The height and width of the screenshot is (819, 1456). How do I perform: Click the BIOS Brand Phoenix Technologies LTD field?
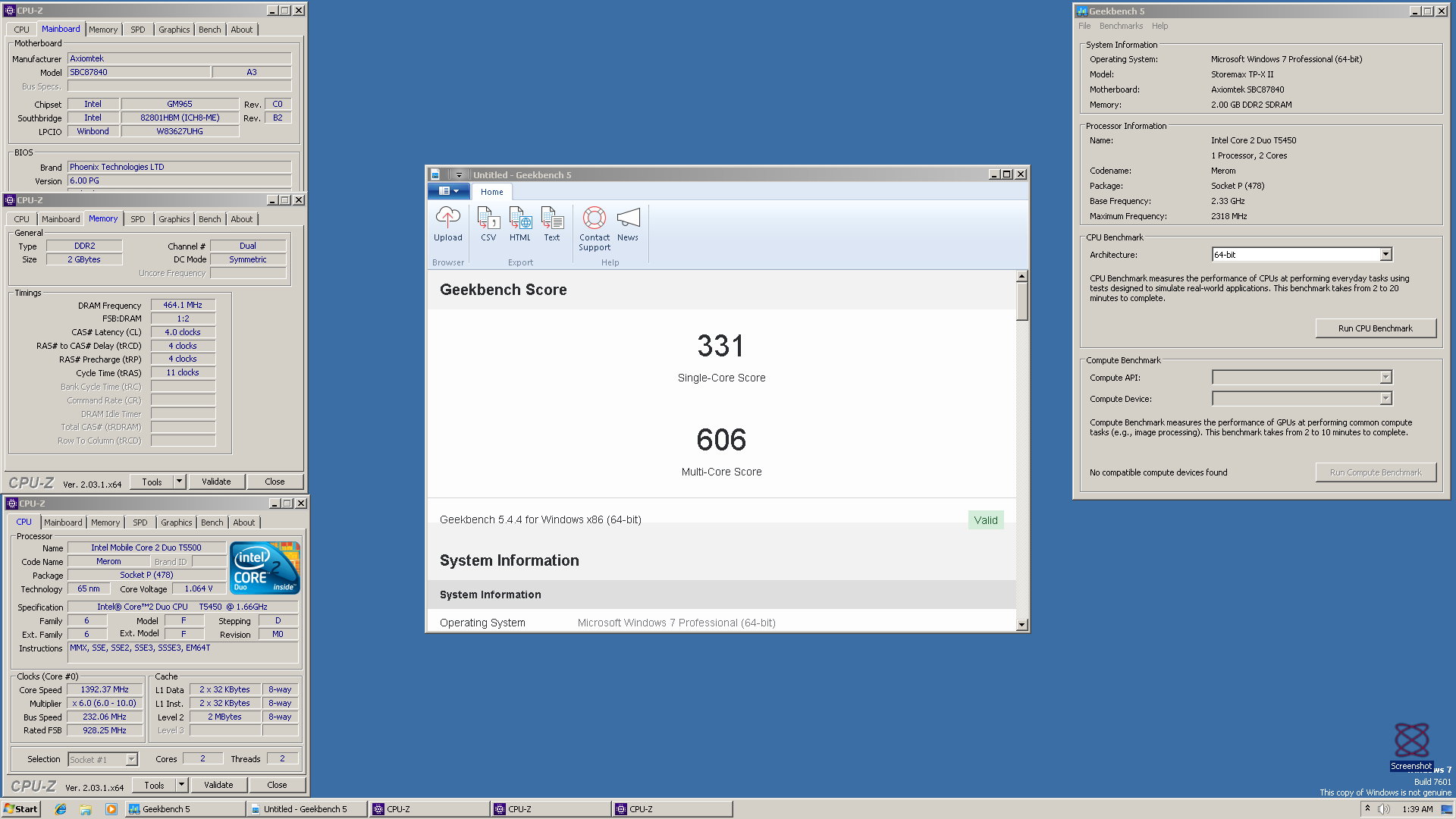pyautogui.click(x=180, y=167)
